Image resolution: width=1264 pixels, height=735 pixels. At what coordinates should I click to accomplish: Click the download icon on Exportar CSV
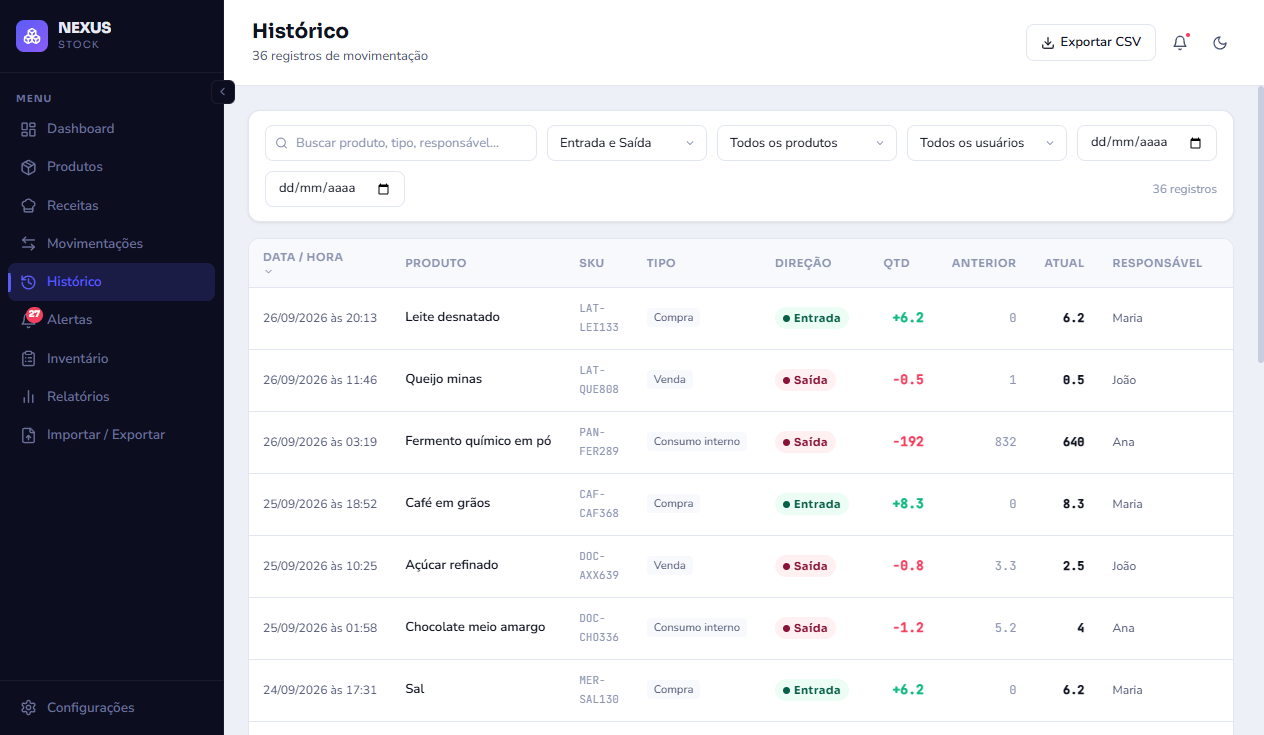[1048, 43]
